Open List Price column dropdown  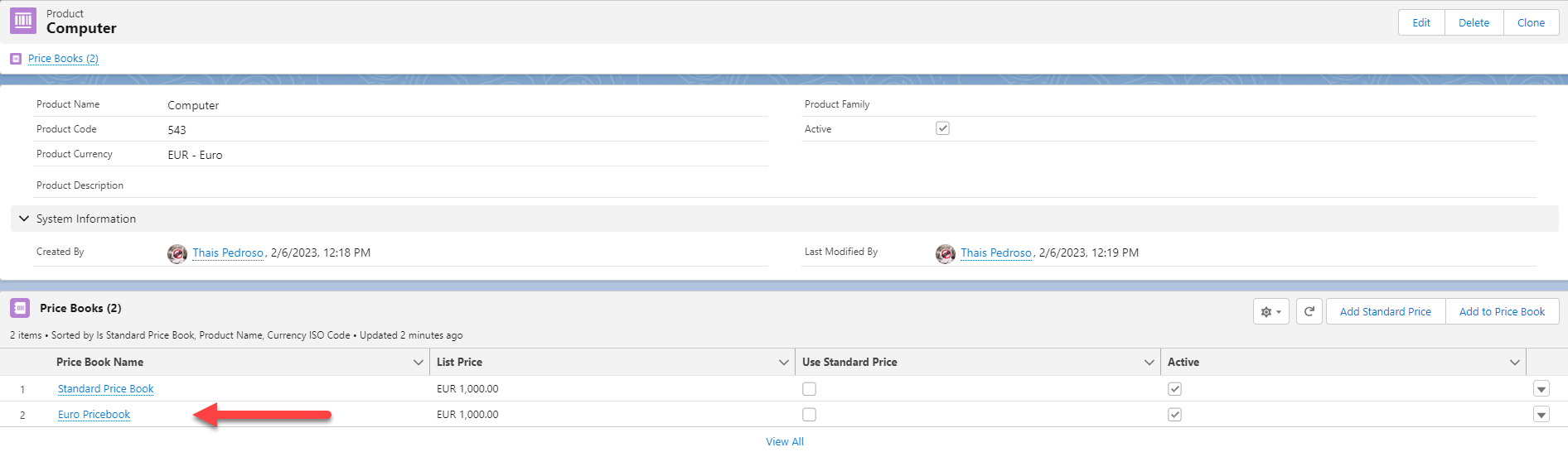(x=783, y=363)
